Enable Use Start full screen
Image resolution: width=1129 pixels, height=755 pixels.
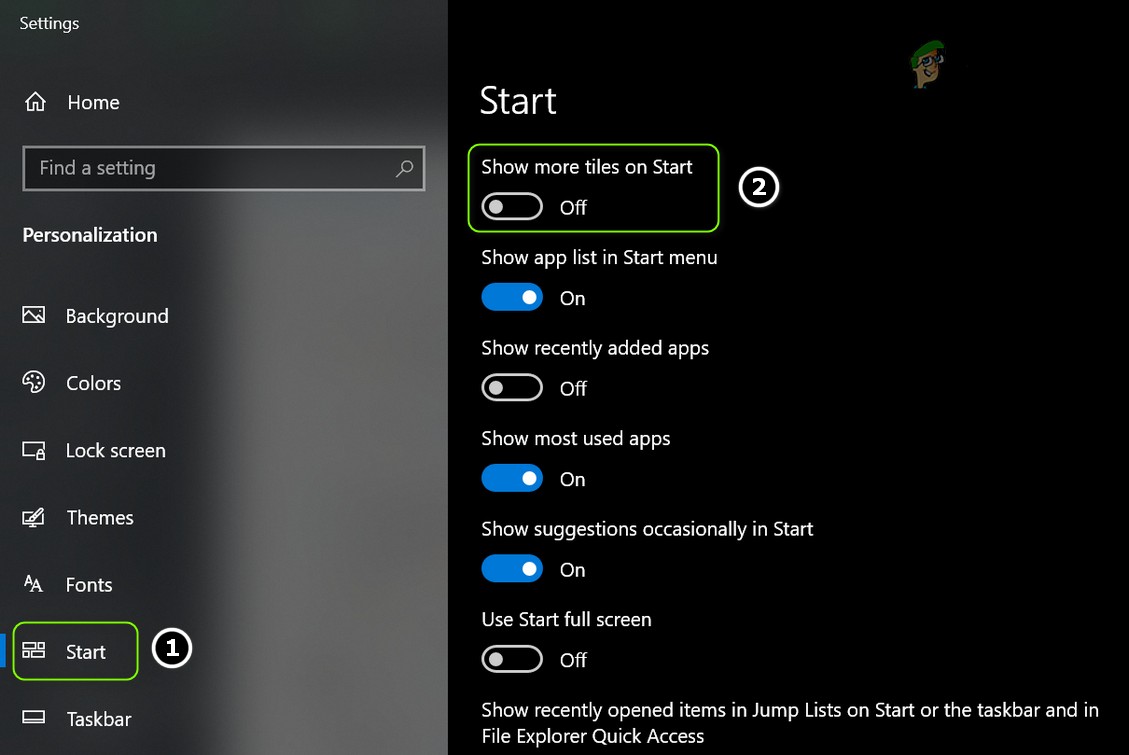pos(512,659)
